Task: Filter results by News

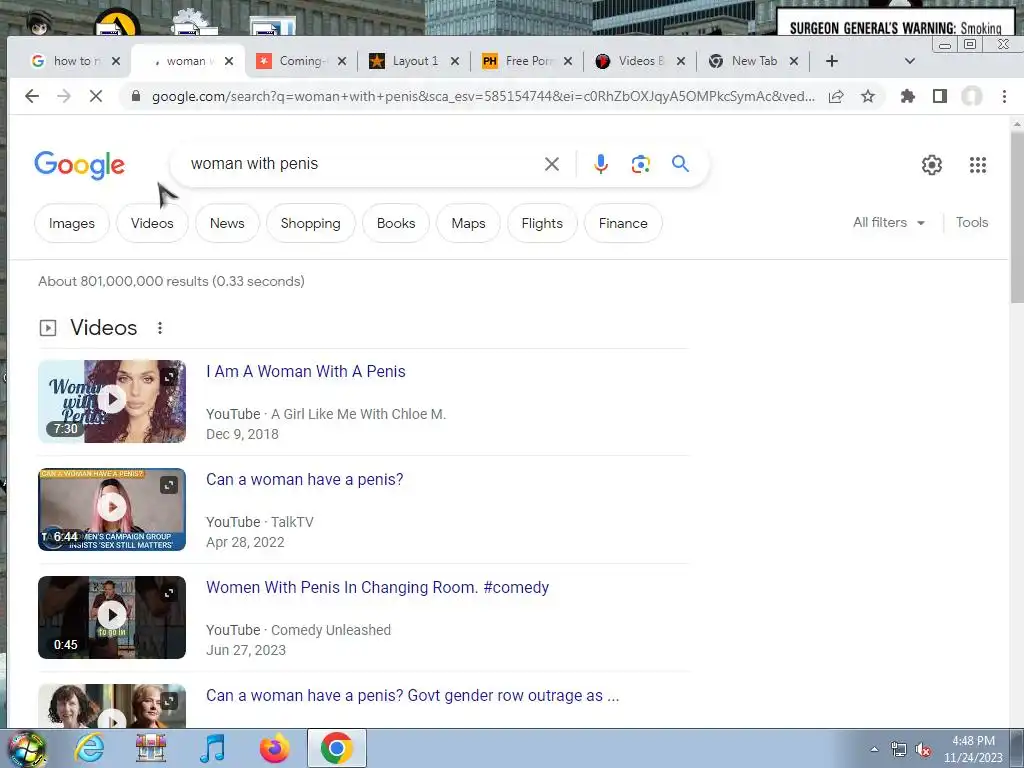Action: [227, 223]
